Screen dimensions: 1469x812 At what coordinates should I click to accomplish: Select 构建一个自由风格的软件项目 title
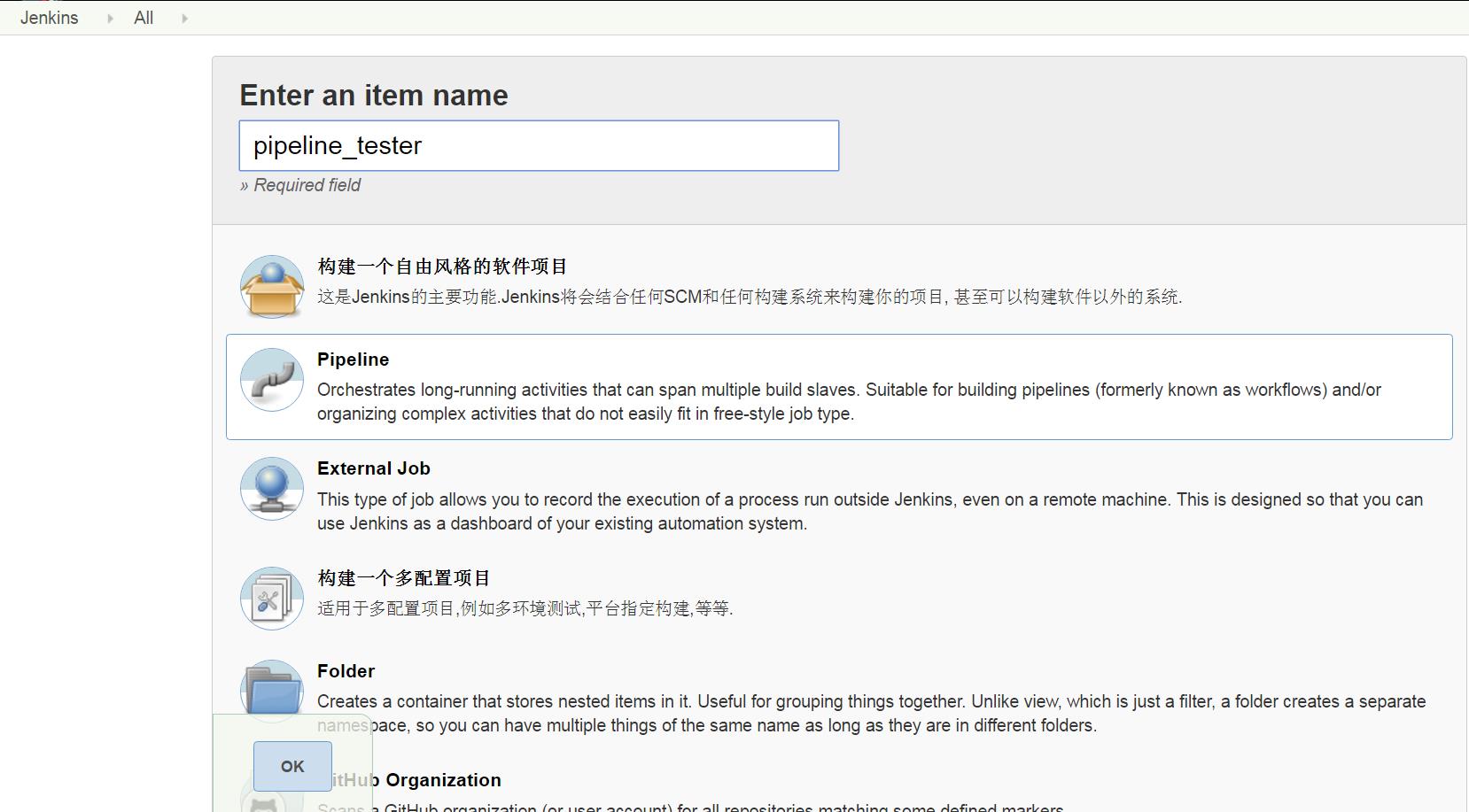pyautogui.click(x=442, y=267)
